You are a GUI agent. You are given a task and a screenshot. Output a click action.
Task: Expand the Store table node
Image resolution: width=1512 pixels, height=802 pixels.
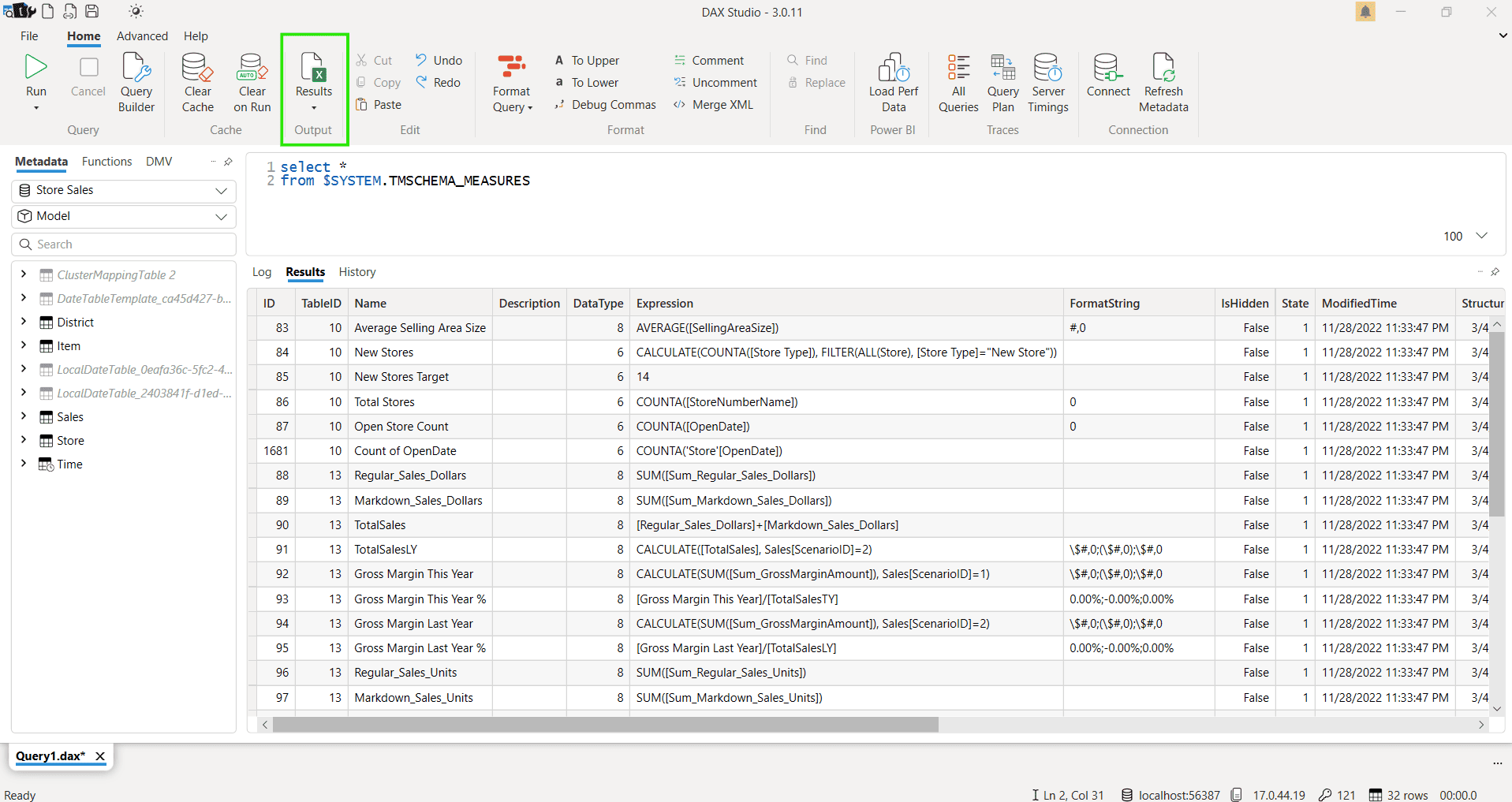pos(24,440)
